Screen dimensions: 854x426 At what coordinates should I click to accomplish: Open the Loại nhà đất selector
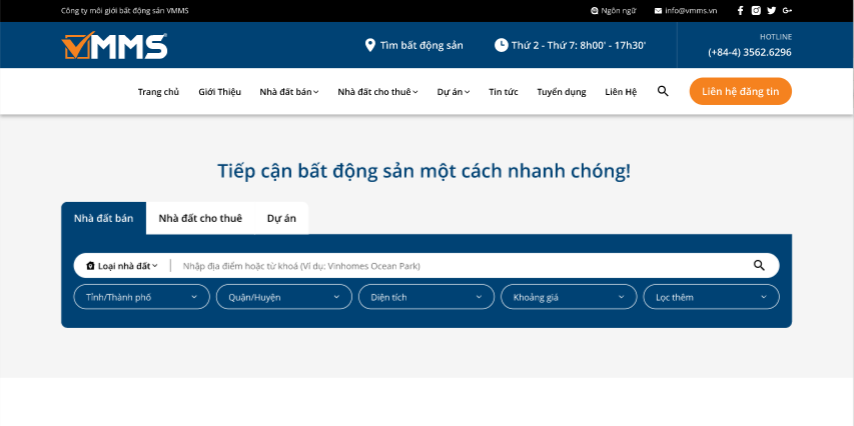(122, 266)
